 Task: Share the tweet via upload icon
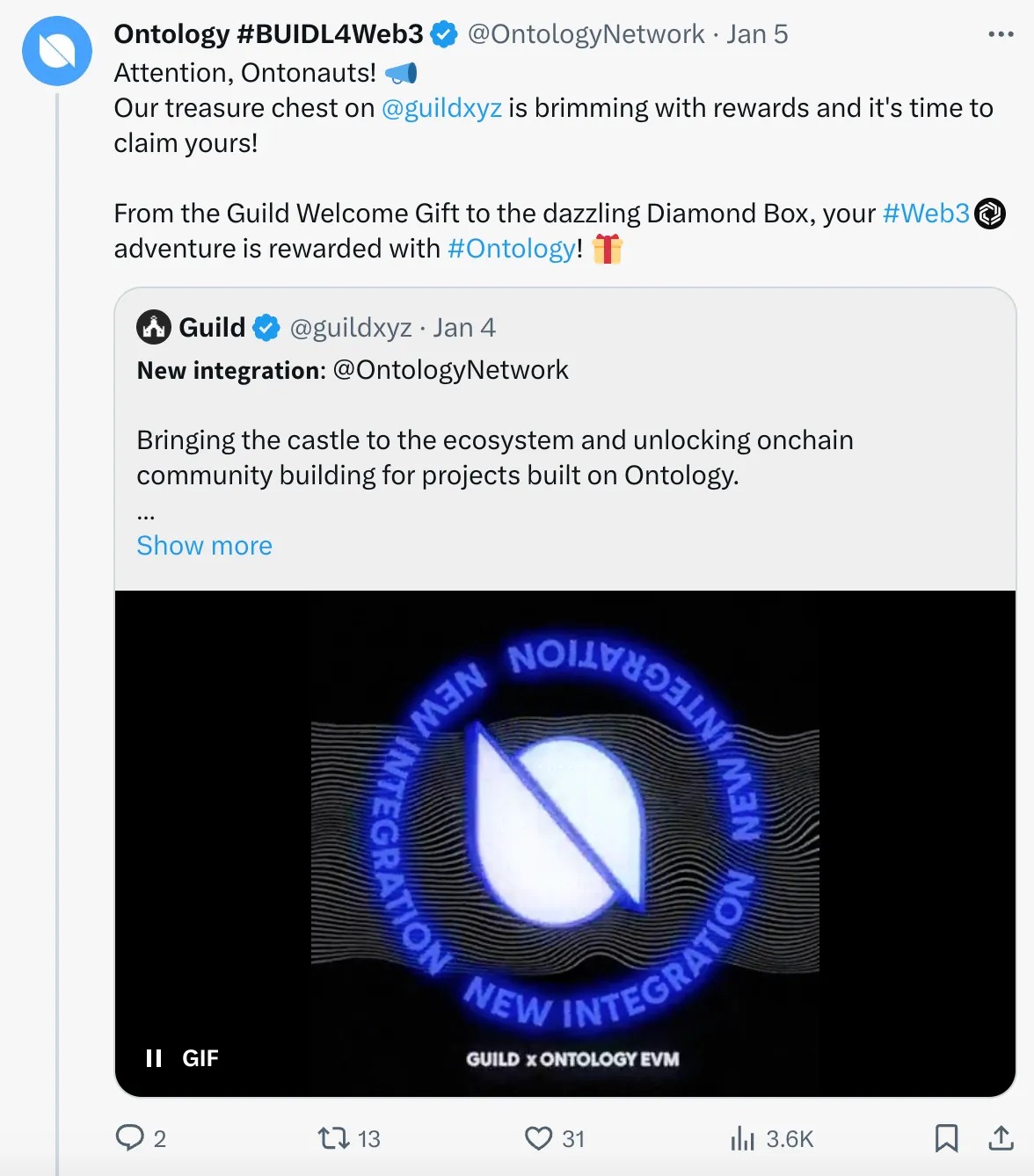(1001, 1138)
